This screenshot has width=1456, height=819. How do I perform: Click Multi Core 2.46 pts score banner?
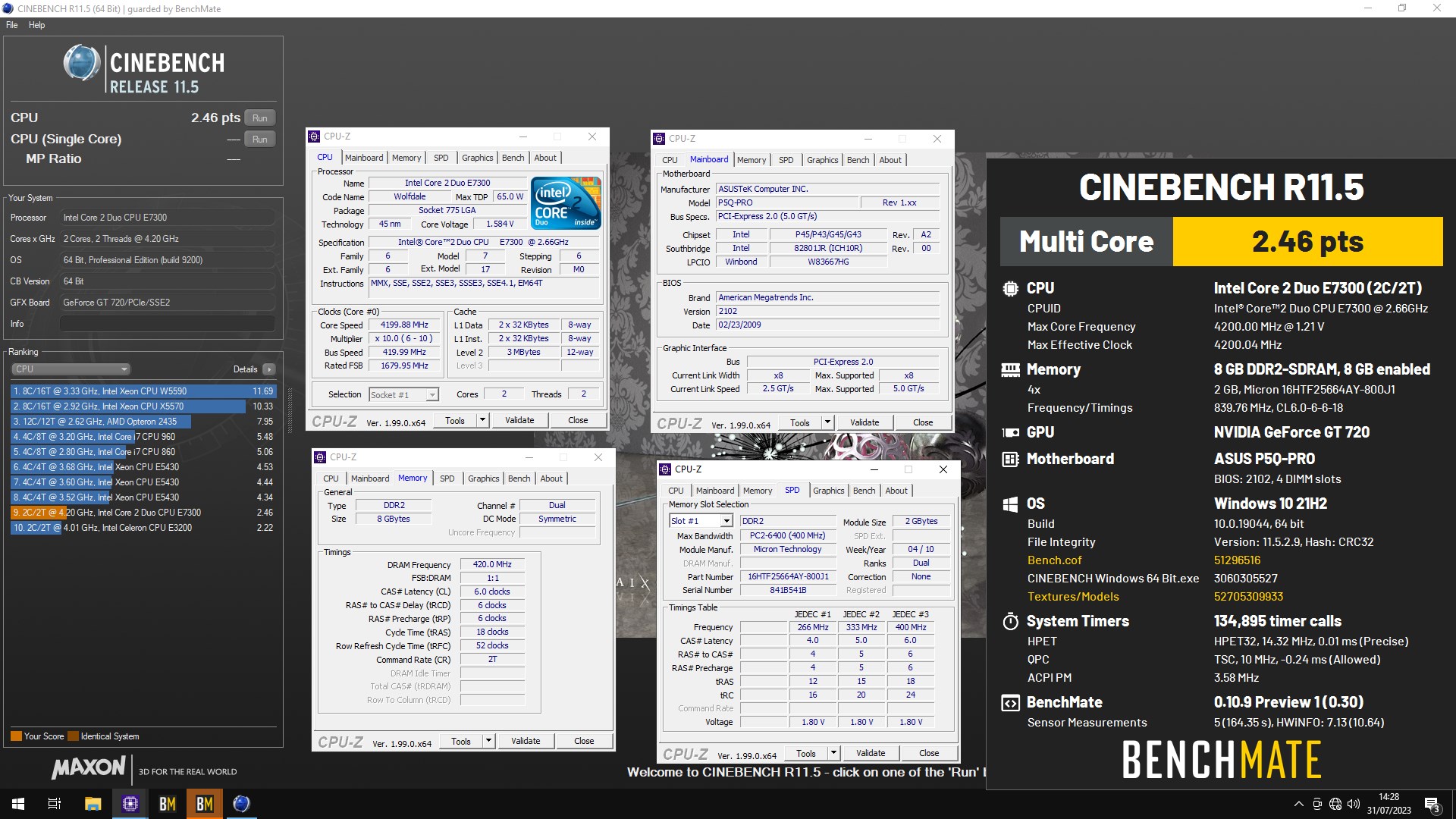coord(1222,242)
